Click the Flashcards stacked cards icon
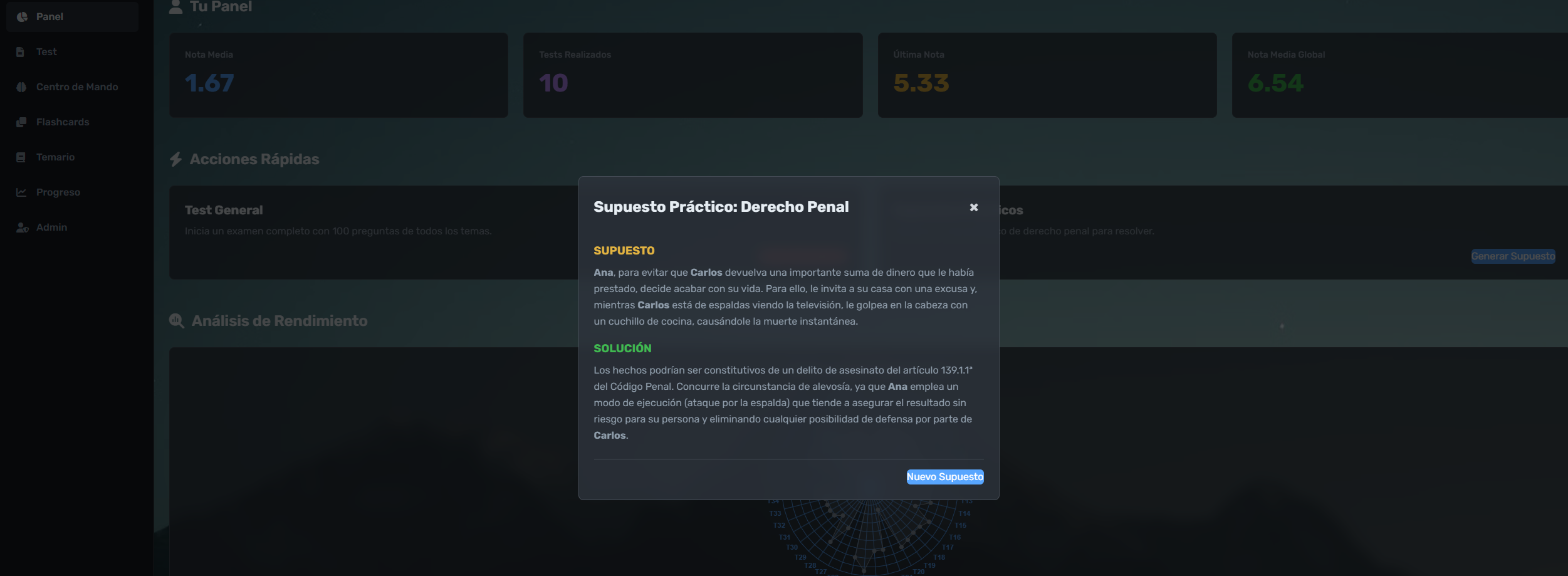This screenshot has height=576, width=1568. [21, 122]
